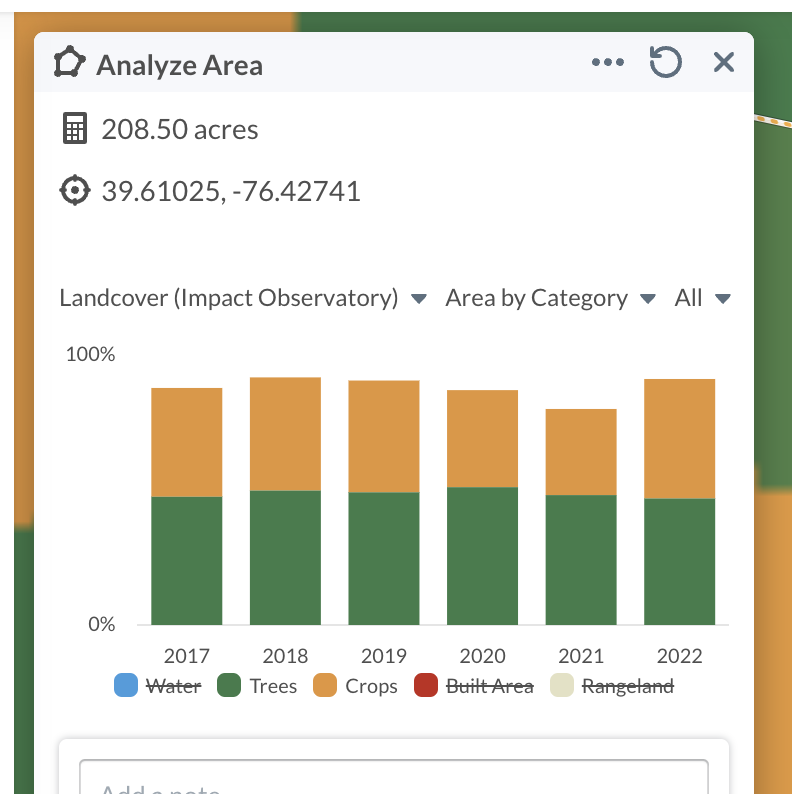Click the calculator area icon
Viewport: 792px width, 794px height.
75,129
